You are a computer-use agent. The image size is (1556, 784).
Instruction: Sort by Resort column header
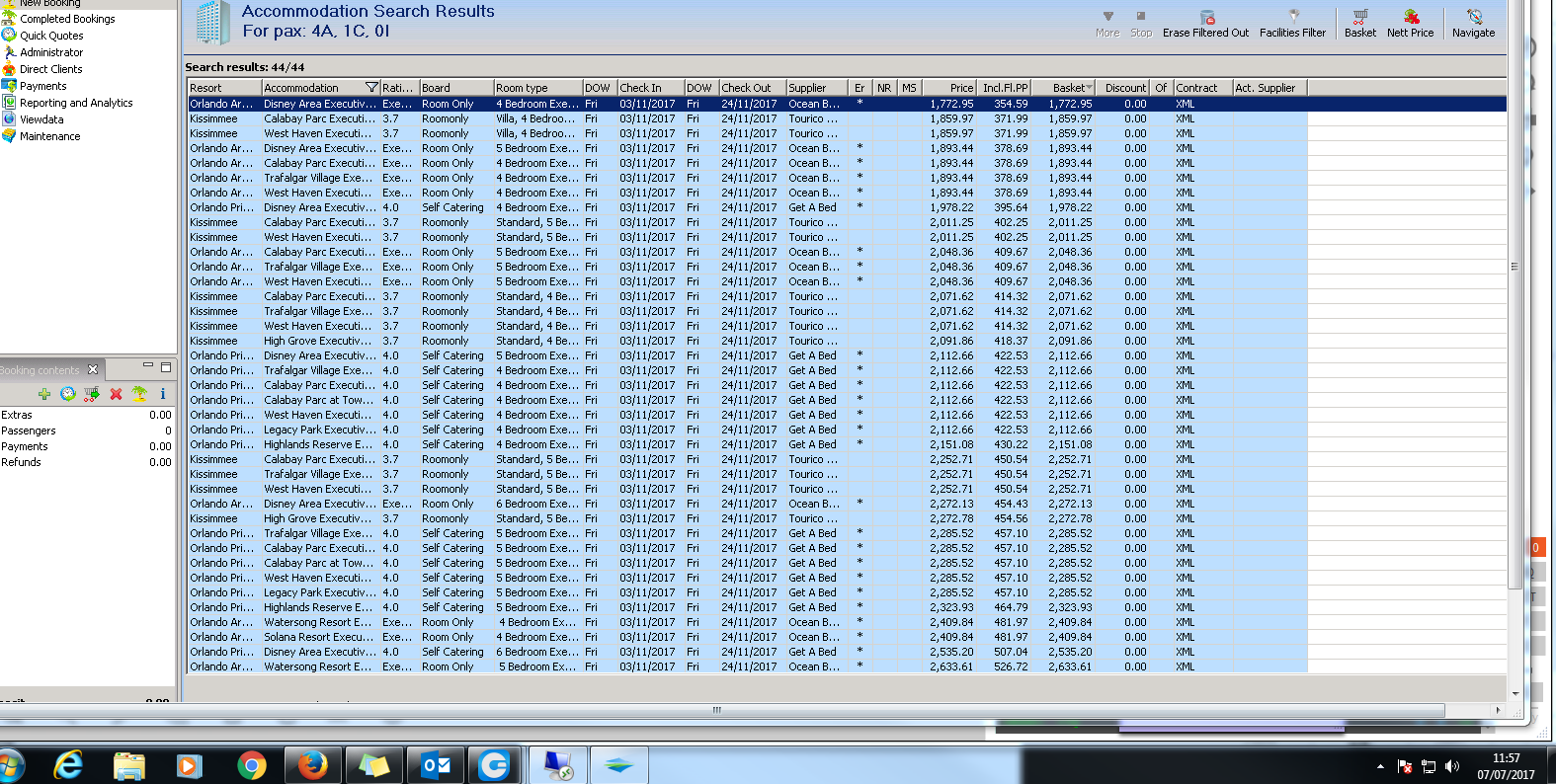coord(224,88)
